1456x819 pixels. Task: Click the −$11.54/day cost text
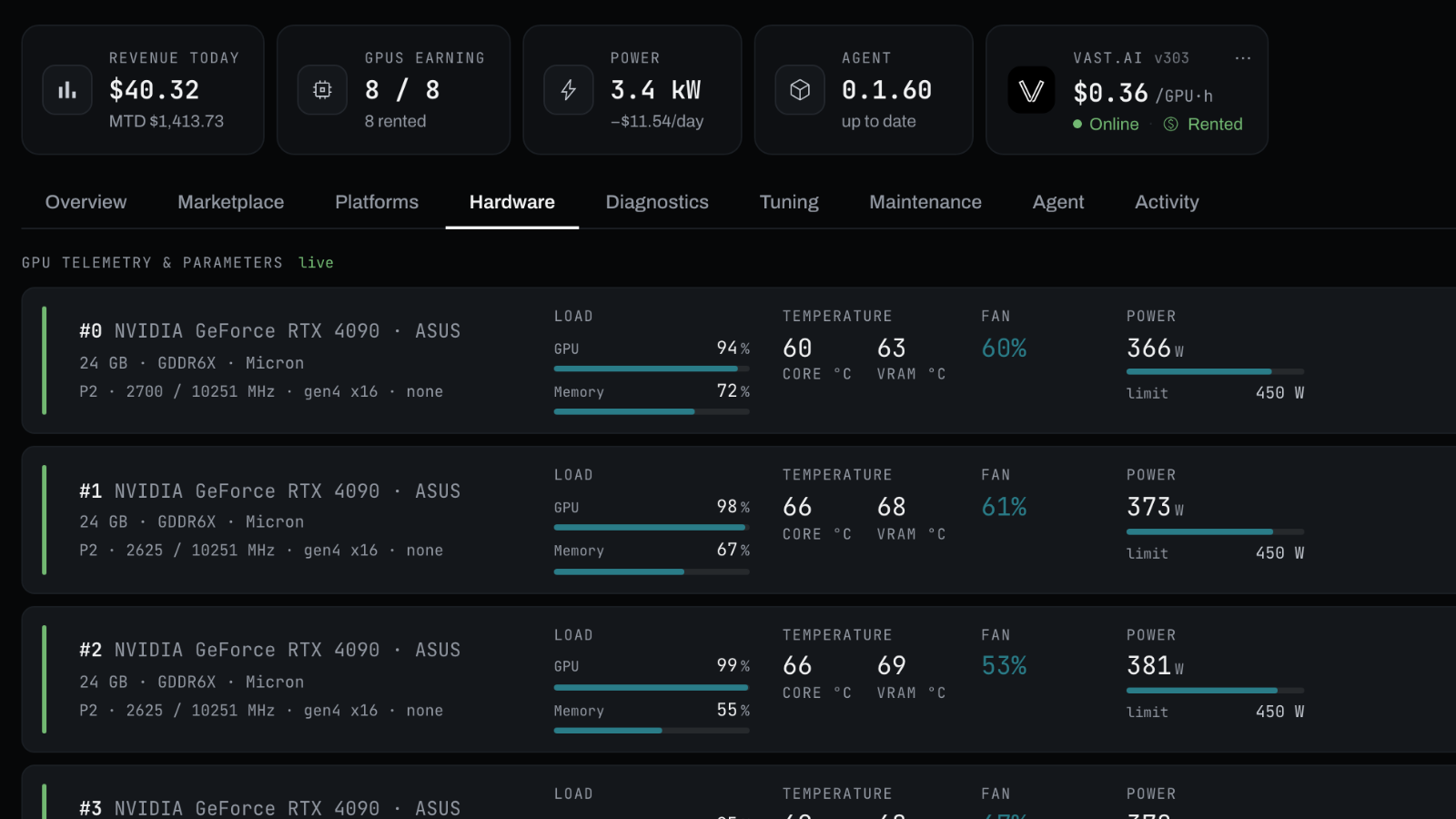(657, 121)
